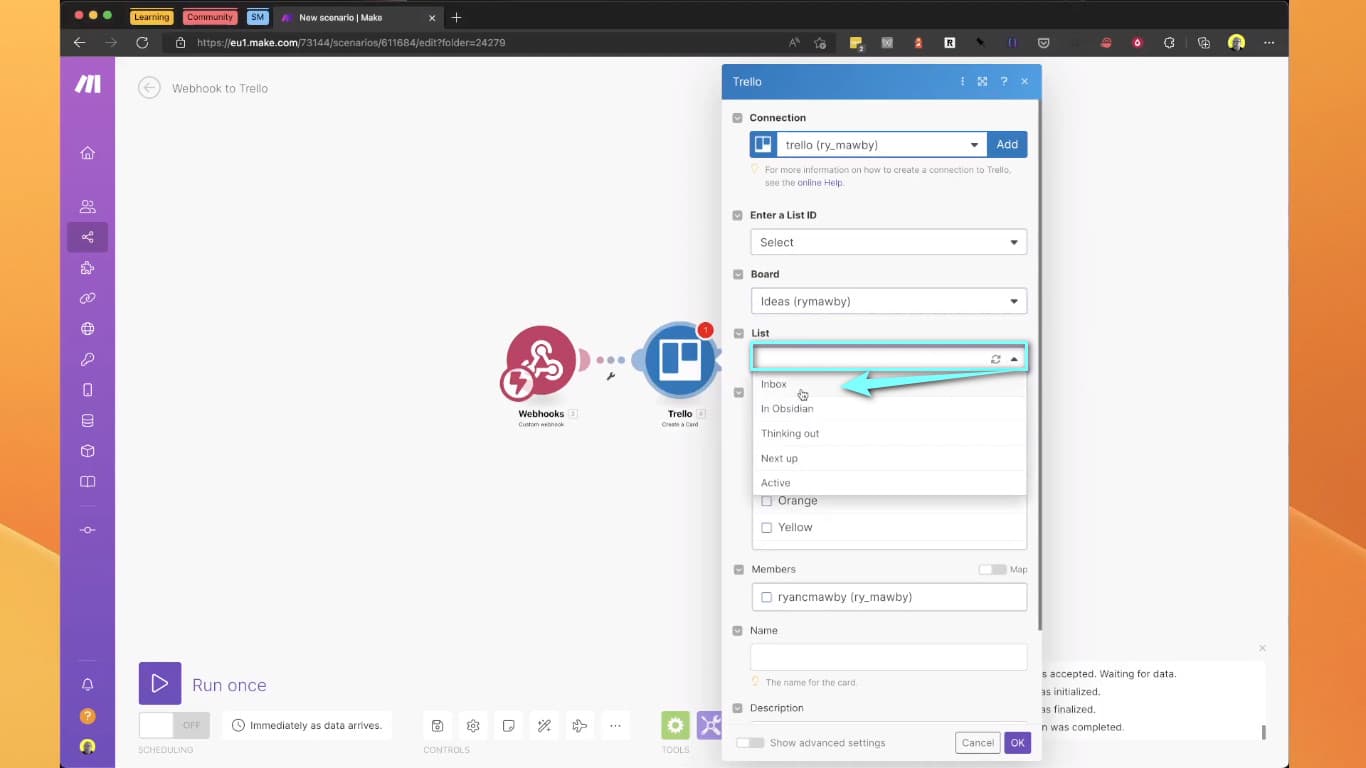1366x768 pixels.
Task: Open the Enter a List ID dropdown
Action: [x=888, y=242]
